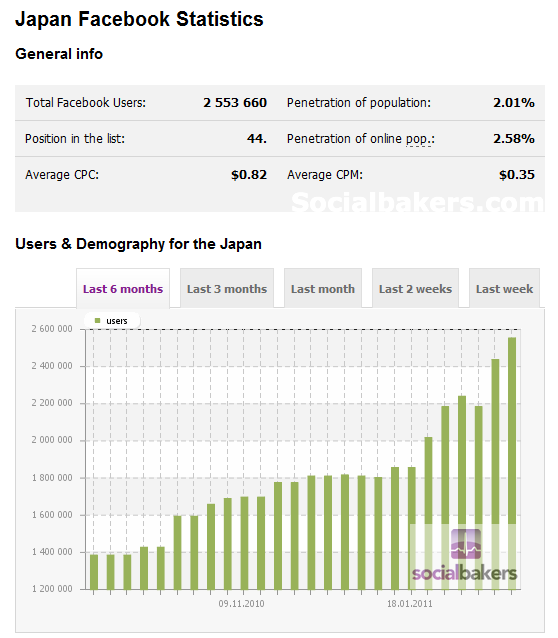Click the 1 600 000 axis label

(x=52, y=515)
